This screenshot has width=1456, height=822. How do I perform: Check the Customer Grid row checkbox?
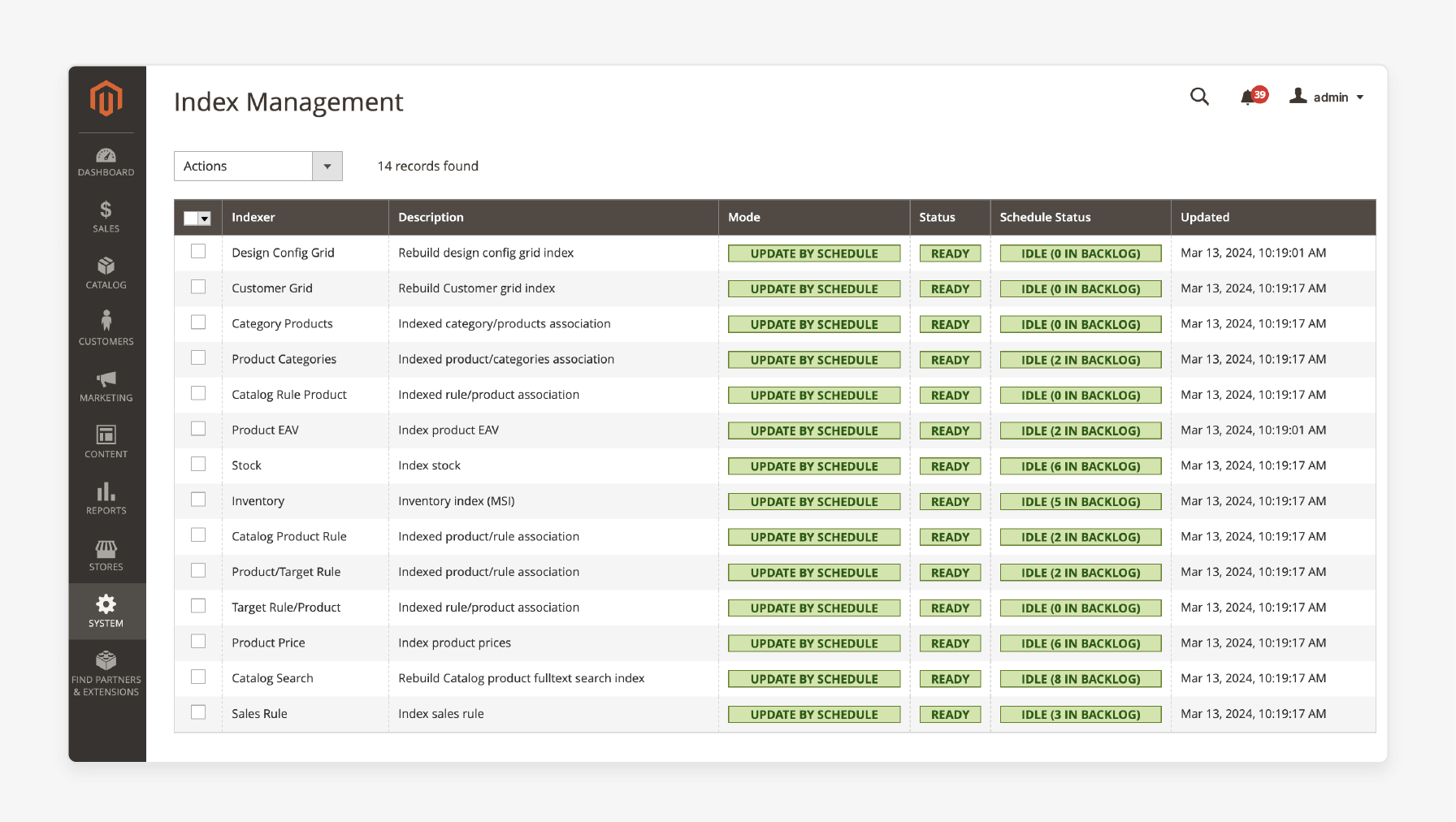coord(198,287)
